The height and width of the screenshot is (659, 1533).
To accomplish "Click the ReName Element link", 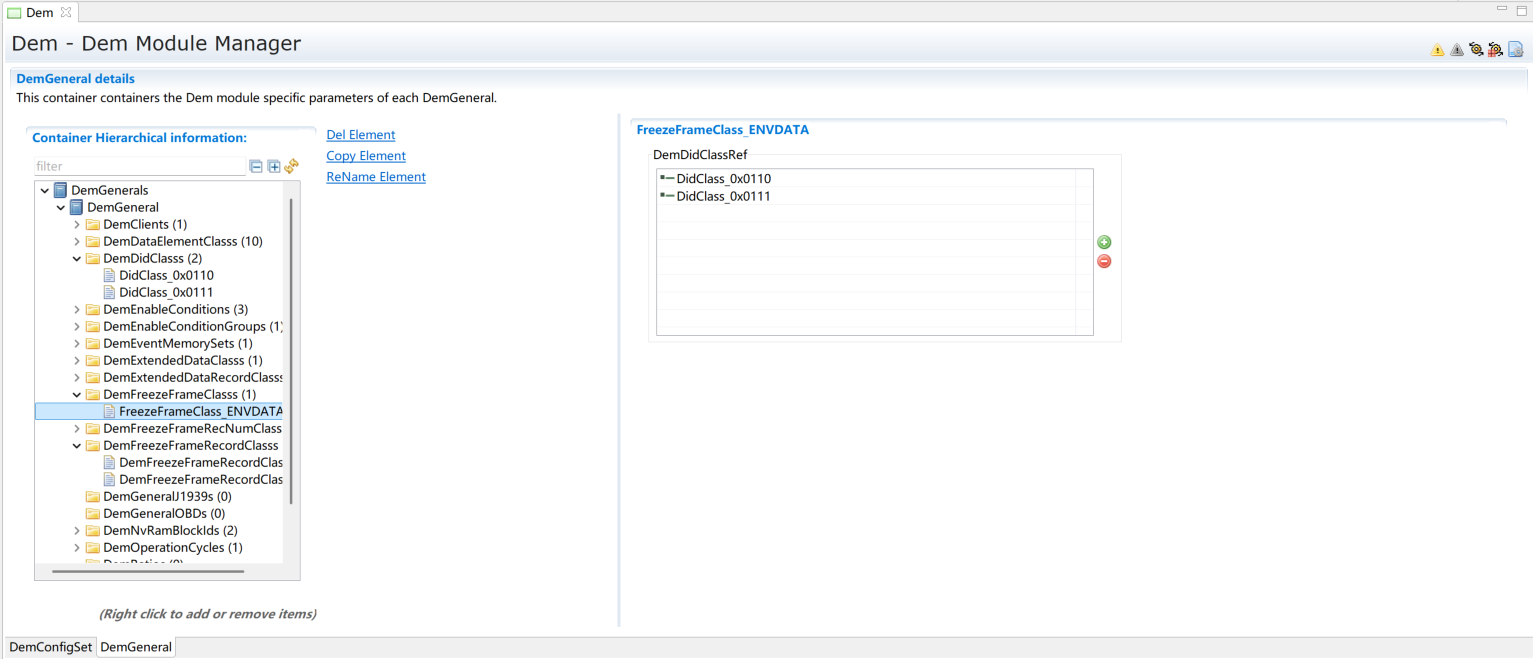I will click(x=376, y=177).
